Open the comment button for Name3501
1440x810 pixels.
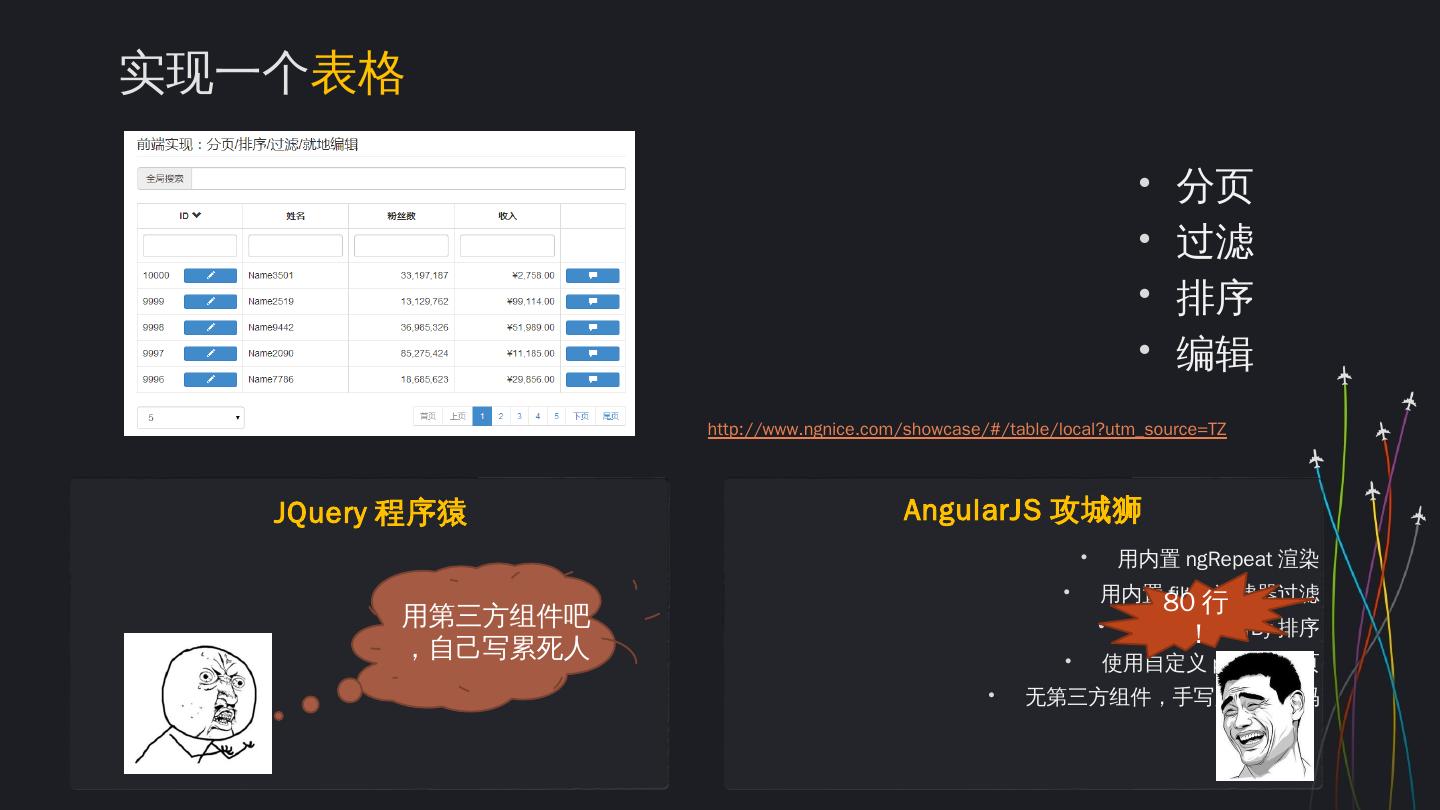[592, 276]
